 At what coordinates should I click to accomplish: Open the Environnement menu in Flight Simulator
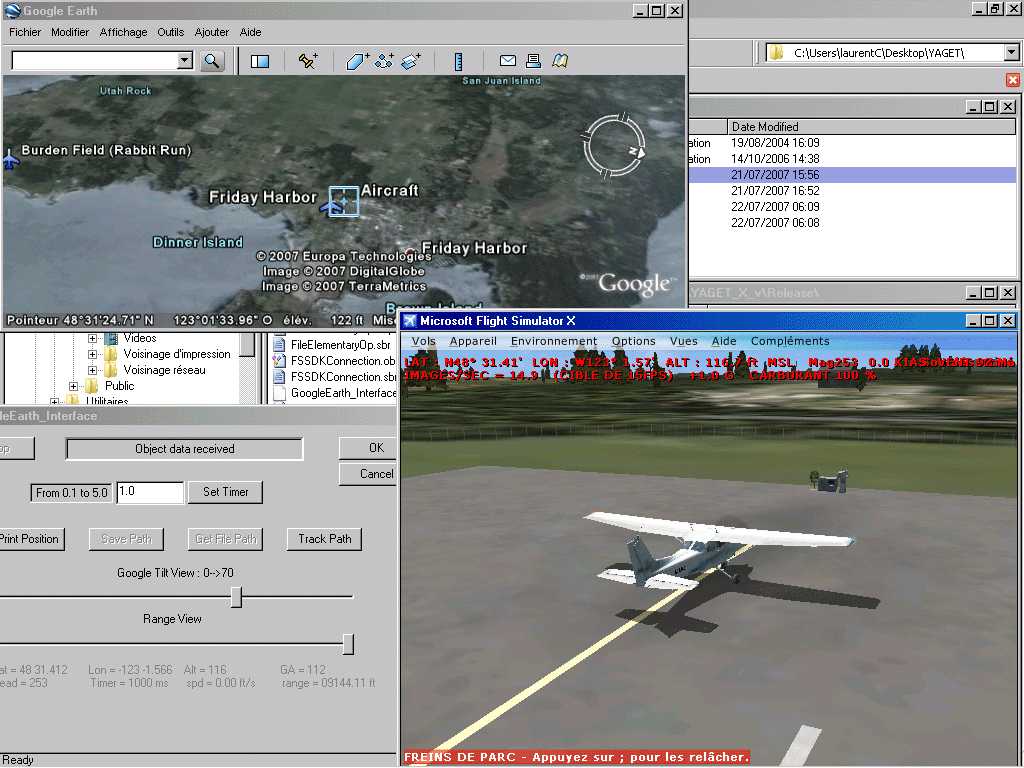click(x=553, y=341)
